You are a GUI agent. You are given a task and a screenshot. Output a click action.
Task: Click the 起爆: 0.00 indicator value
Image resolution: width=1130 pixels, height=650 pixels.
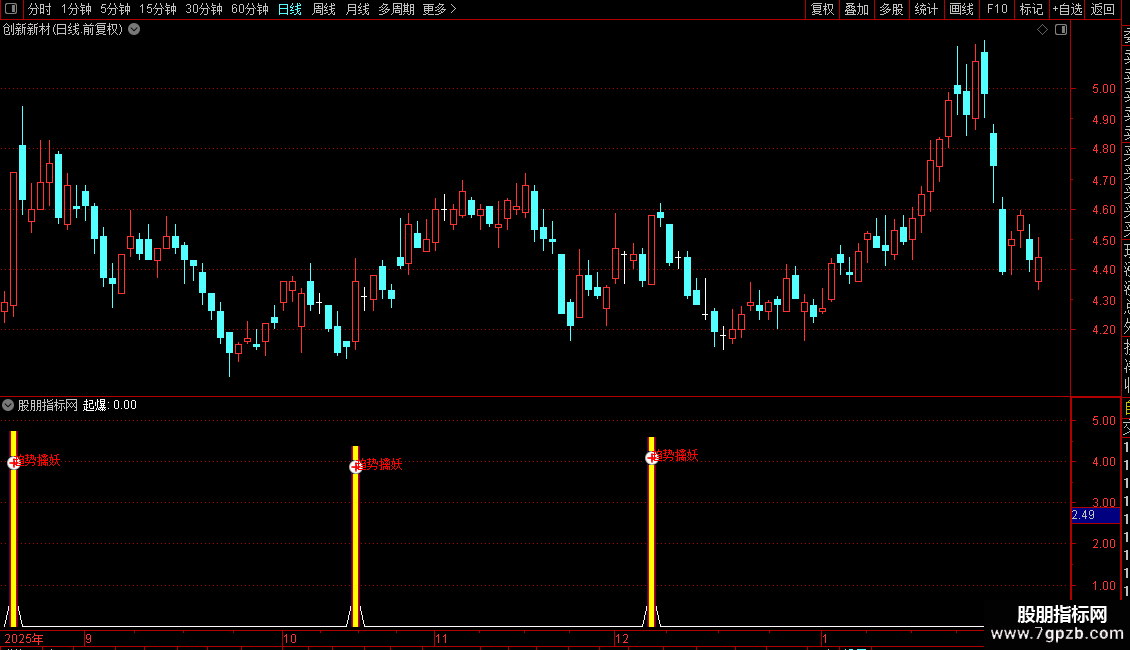110,405
